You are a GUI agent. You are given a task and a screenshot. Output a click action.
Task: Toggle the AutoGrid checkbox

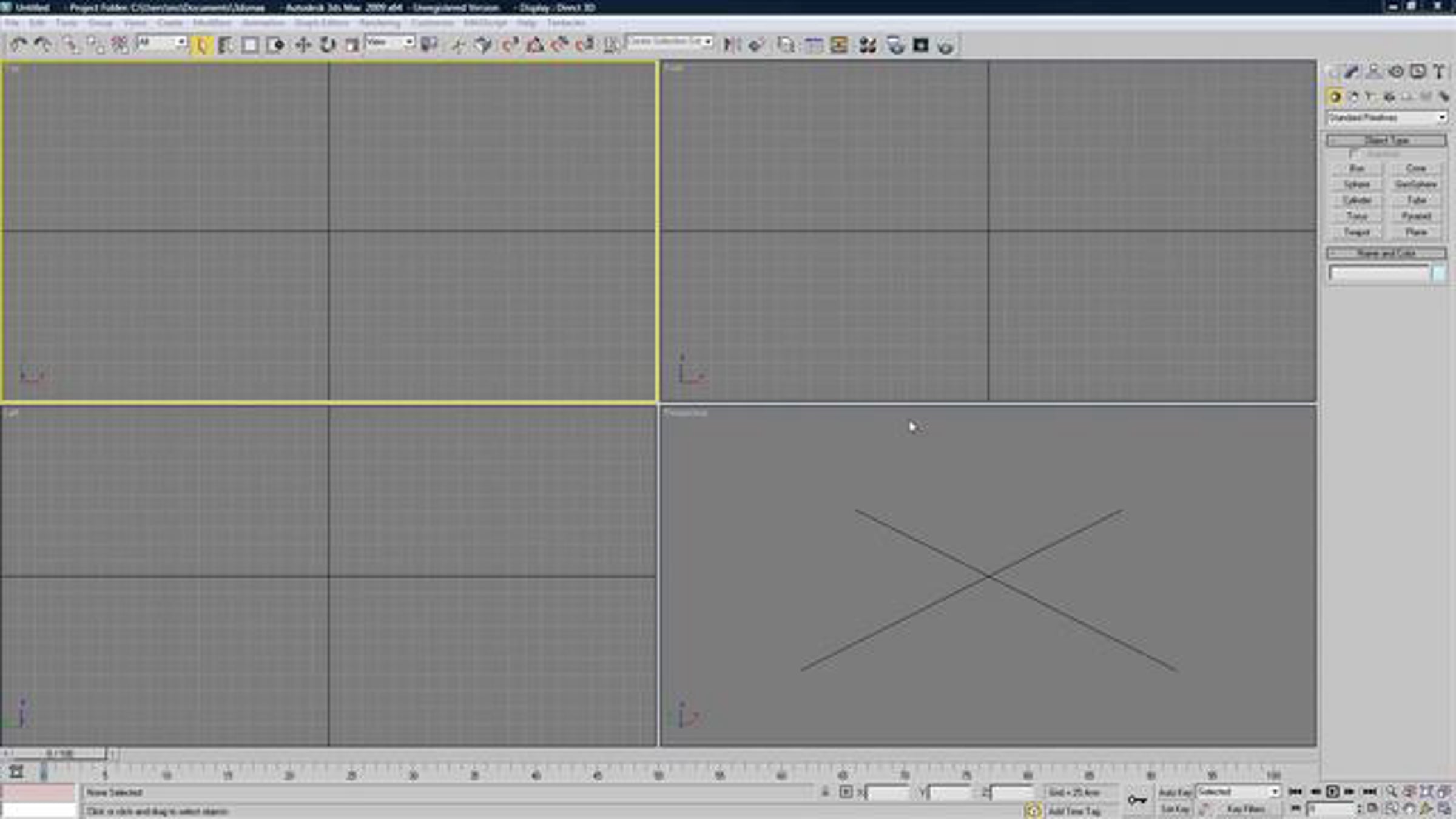click(1353, 154)
